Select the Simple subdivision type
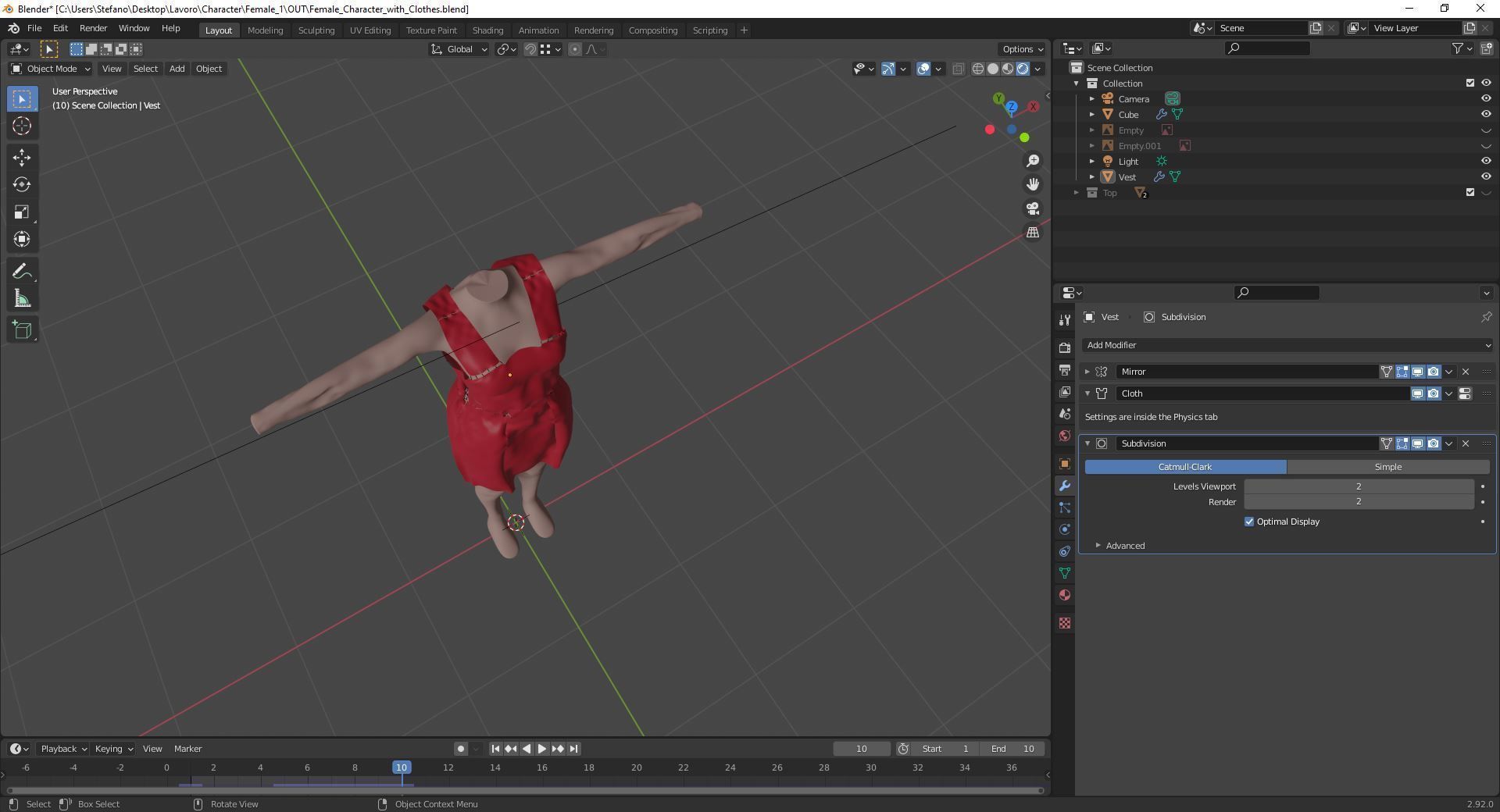The height and width of the screenshot is (812, 1500). coord(1387,467)
